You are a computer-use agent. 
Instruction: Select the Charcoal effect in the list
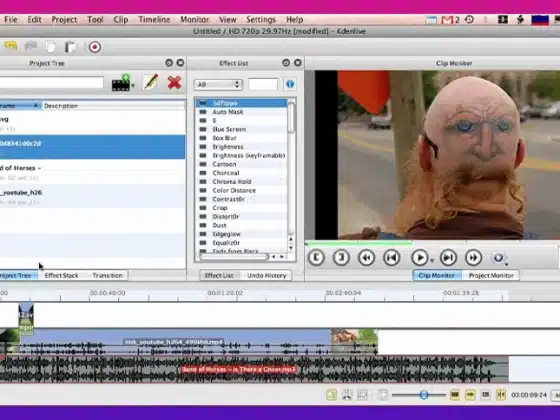pyautogui.click(x=241, y=173)
